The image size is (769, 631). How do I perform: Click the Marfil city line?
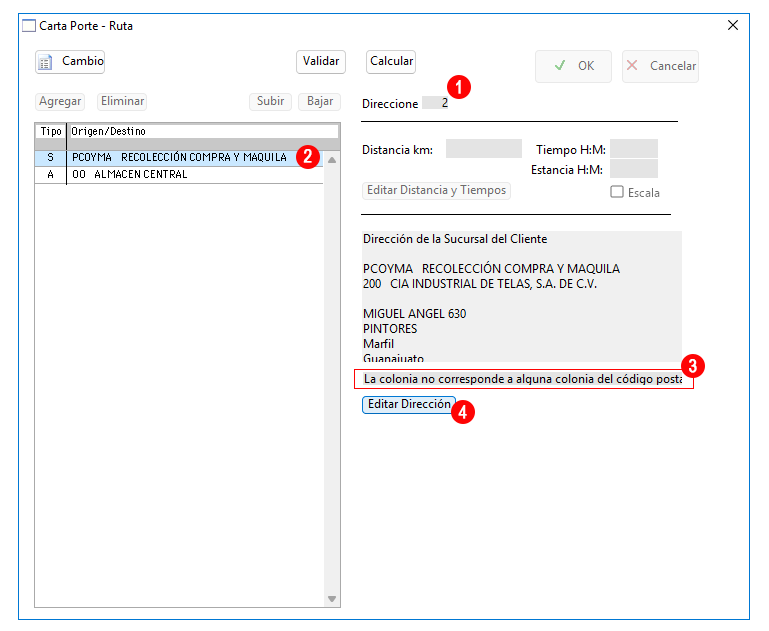[x=378, y=344]
